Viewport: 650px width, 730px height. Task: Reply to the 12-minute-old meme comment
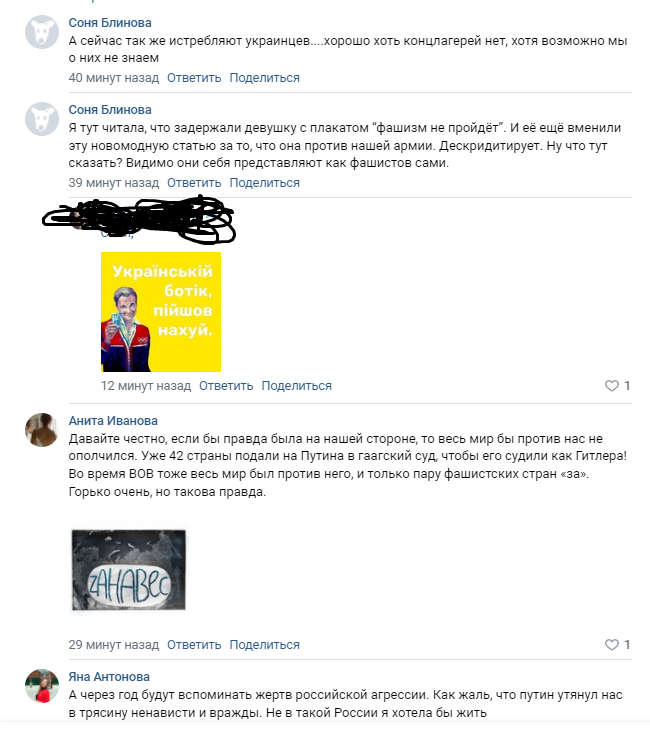[226, 386]
